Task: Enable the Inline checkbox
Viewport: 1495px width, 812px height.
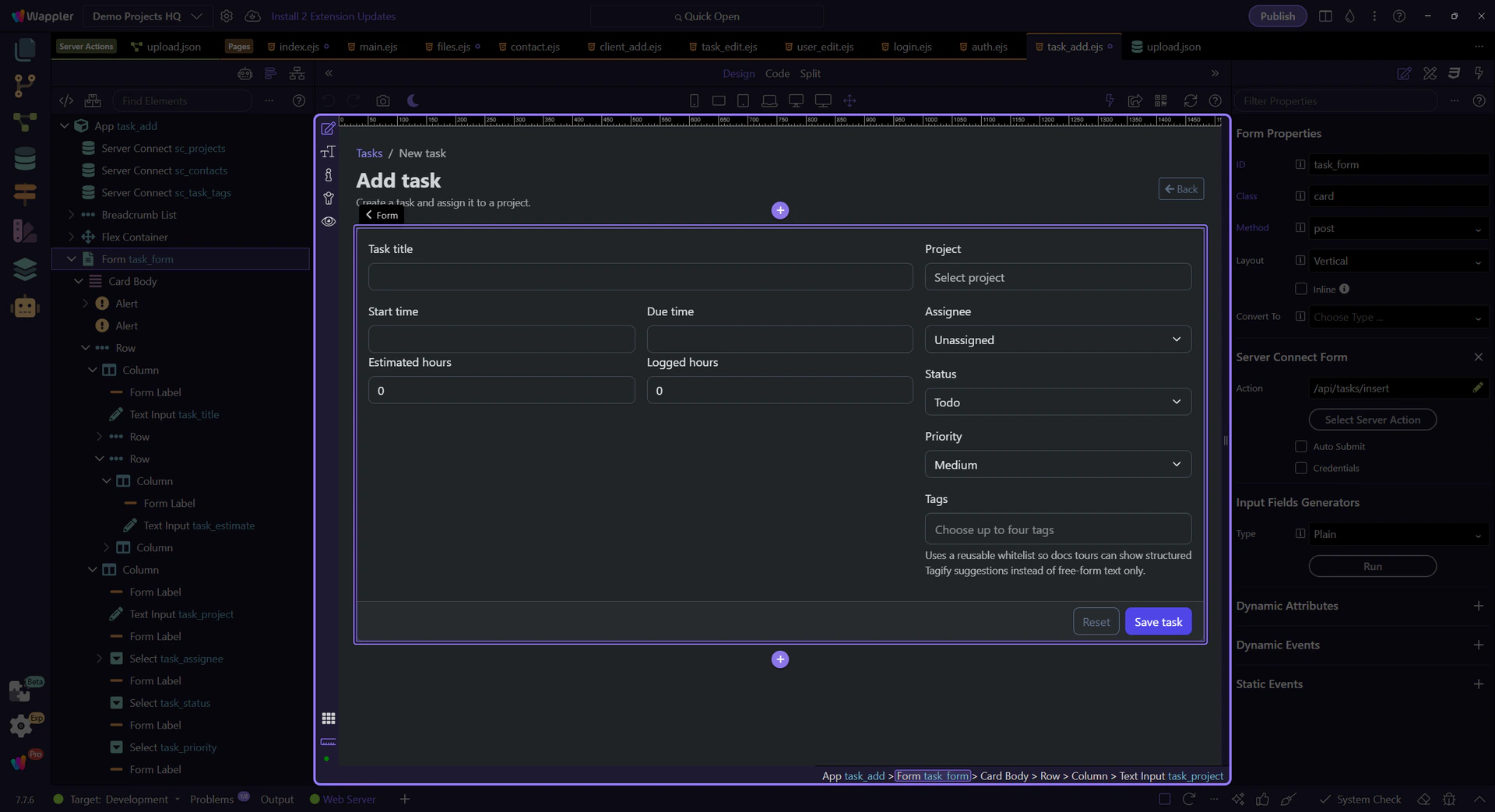Action: pos(1300,289)
